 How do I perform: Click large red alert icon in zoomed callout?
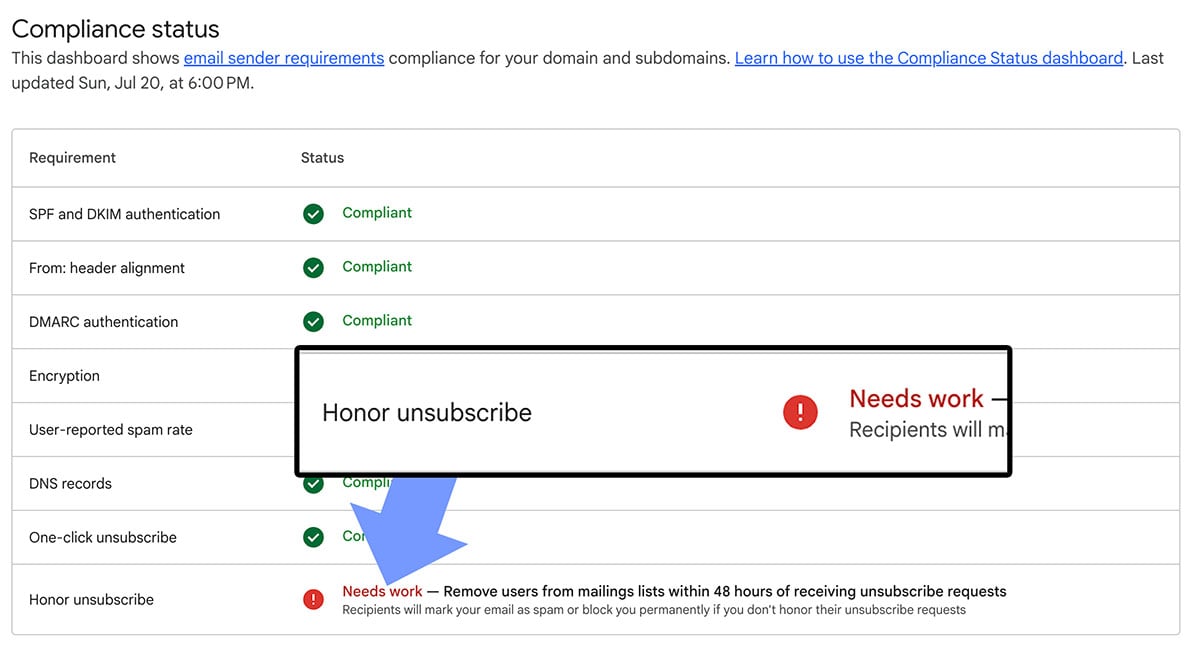point(800,412)
